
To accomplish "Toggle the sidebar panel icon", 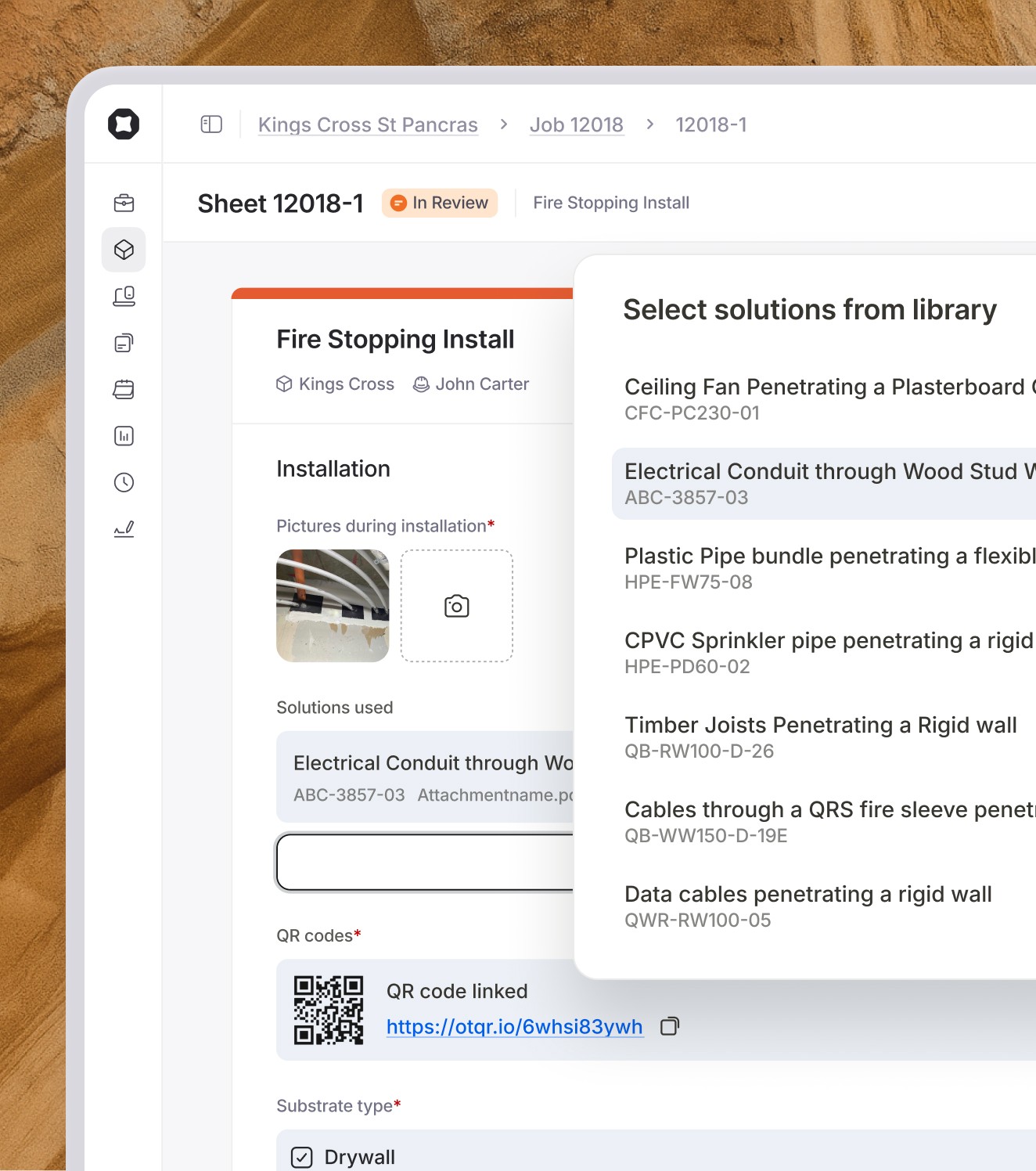I will [x=211, y=124].
